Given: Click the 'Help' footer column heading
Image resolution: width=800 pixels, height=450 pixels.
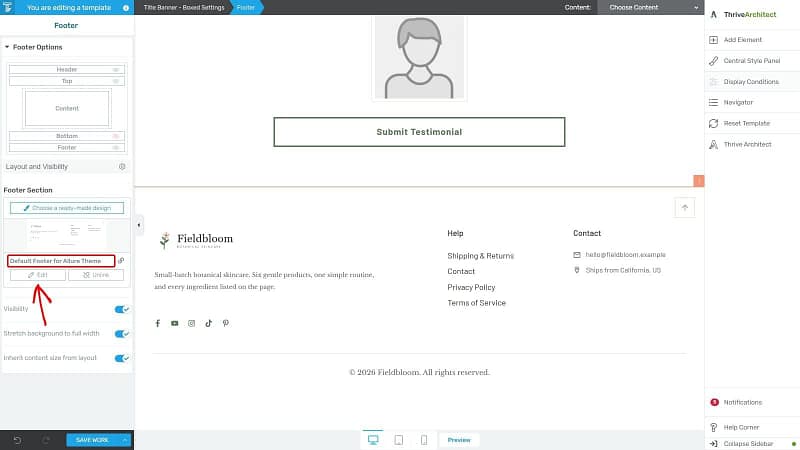Looking at the screenshot, I should (x=455, y=233).
